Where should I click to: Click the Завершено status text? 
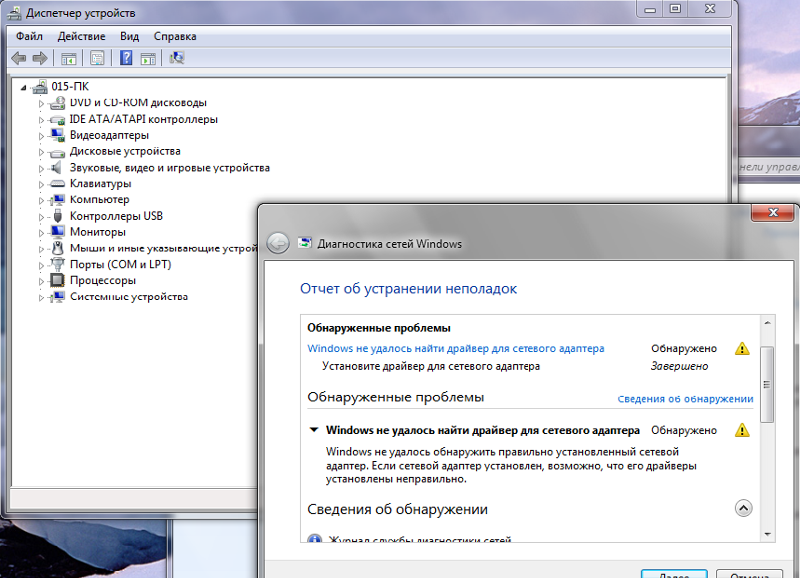coord(679,366)
